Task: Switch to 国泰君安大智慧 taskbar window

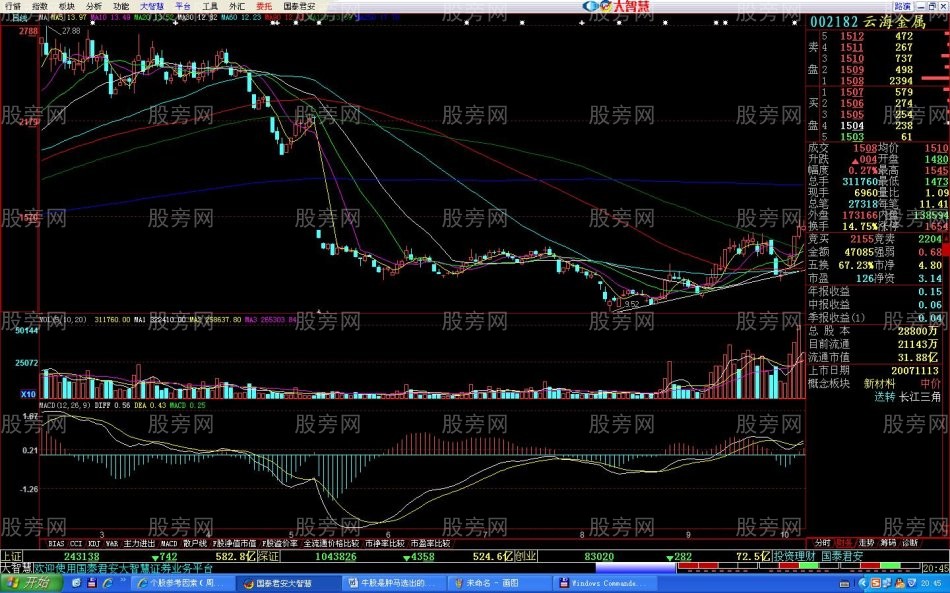Action: pos(288,583)
